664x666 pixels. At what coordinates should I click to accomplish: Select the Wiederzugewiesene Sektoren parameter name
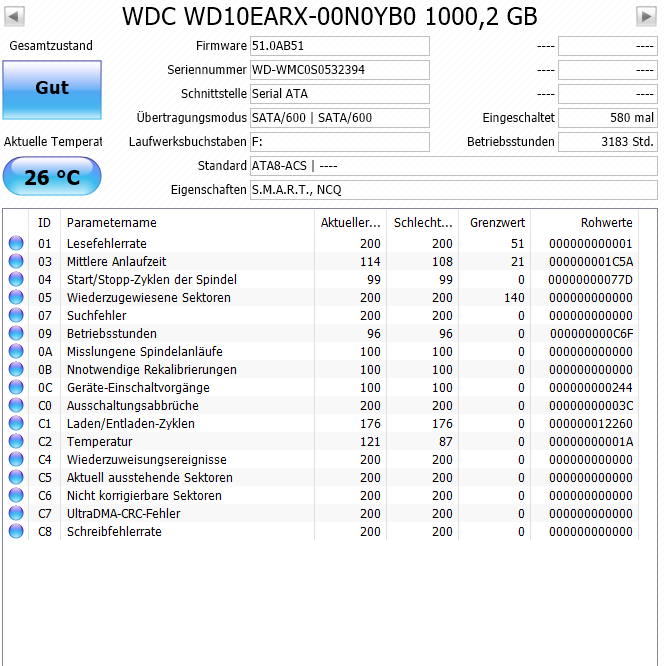coord(149,297)
